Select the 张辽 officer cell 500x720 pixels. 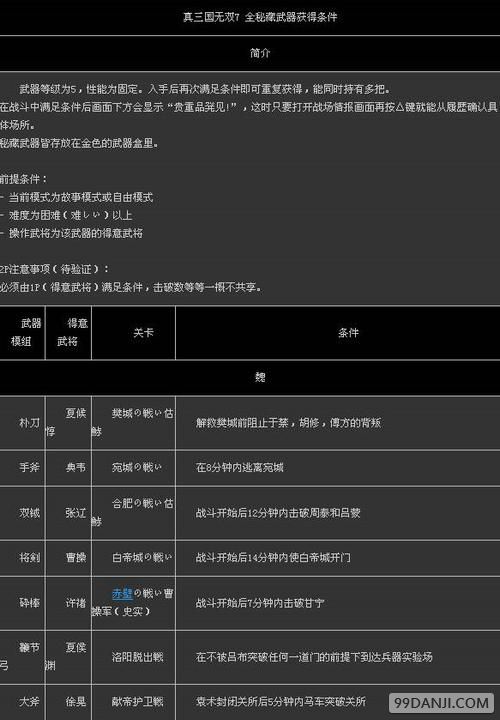point(68,513)
